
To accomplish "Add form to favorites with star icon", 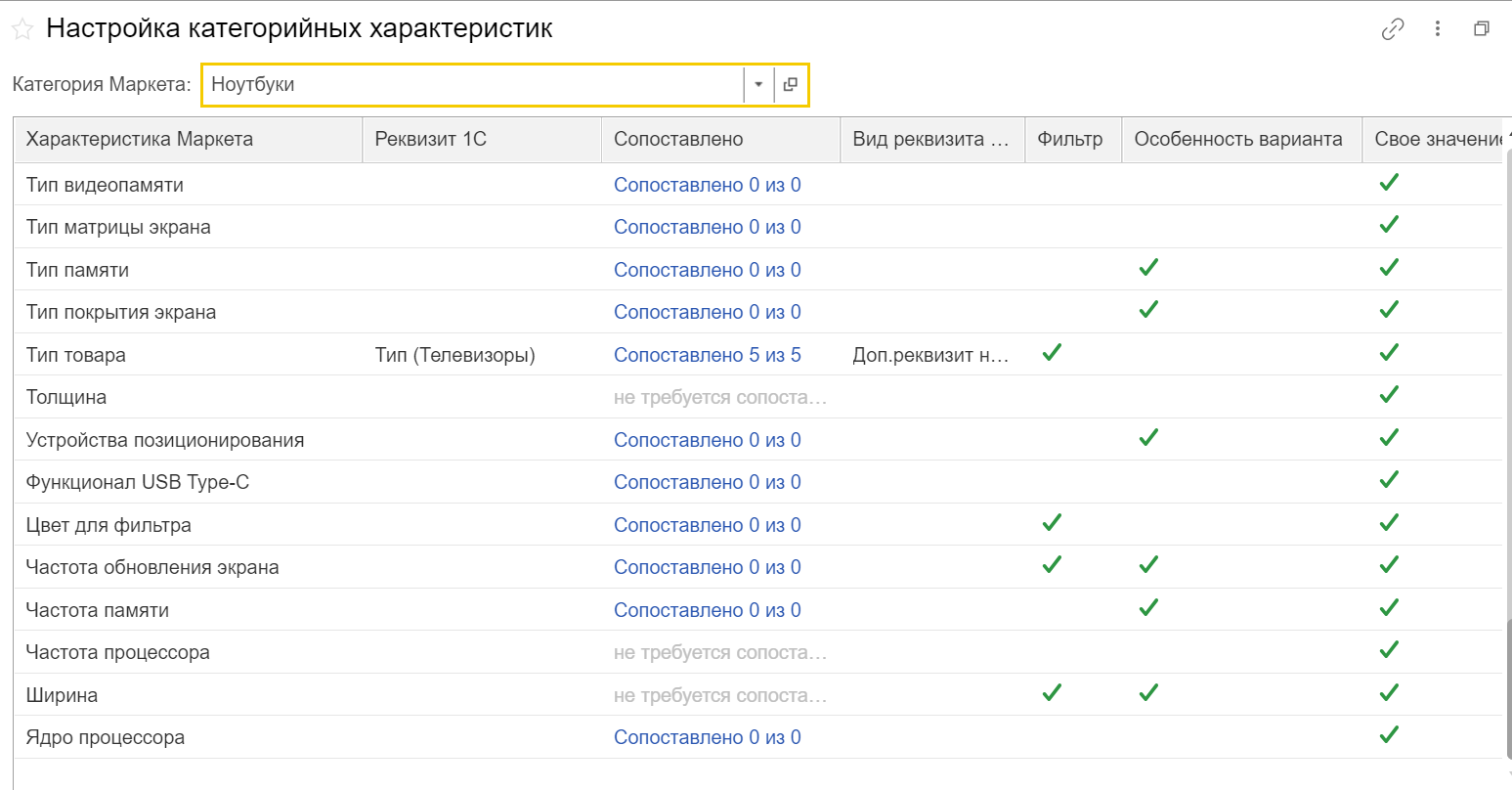I will [22, 29].
